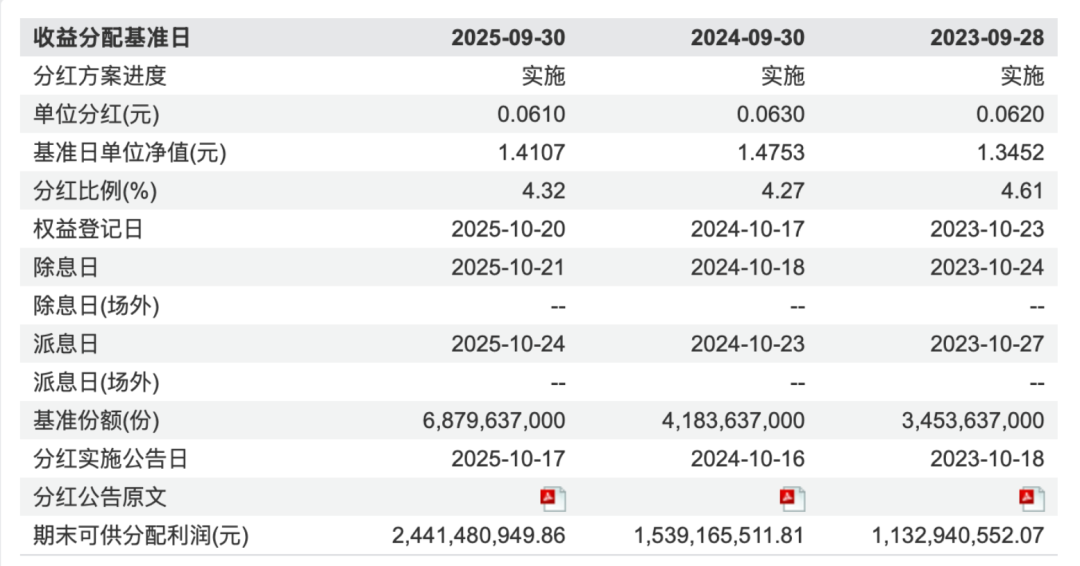Open the 2025-09-30 dividend announcement PDF
The width and height of the screenshot is (1080, 566).
pos(553,498)
